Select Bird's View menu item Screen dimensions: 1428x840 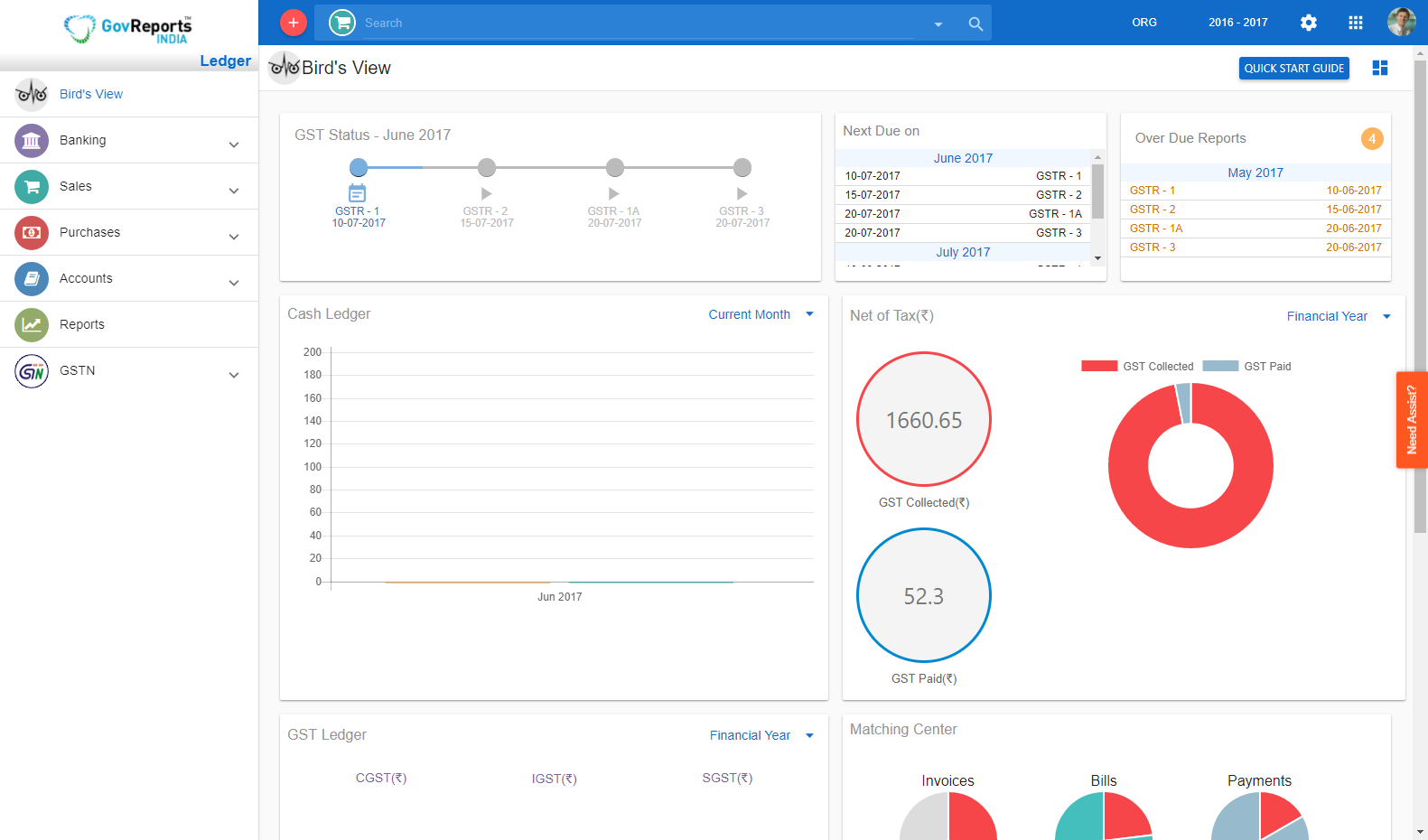coord(129,94)
